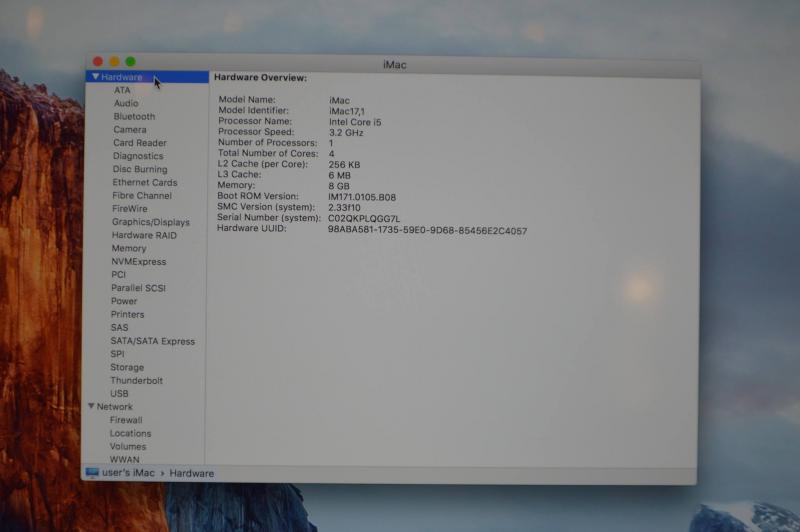Click Processor Speed value 3.2 GHz
The height and width of the screenshot is (532, 800).
pyautogui.click(x=346, y=133)
